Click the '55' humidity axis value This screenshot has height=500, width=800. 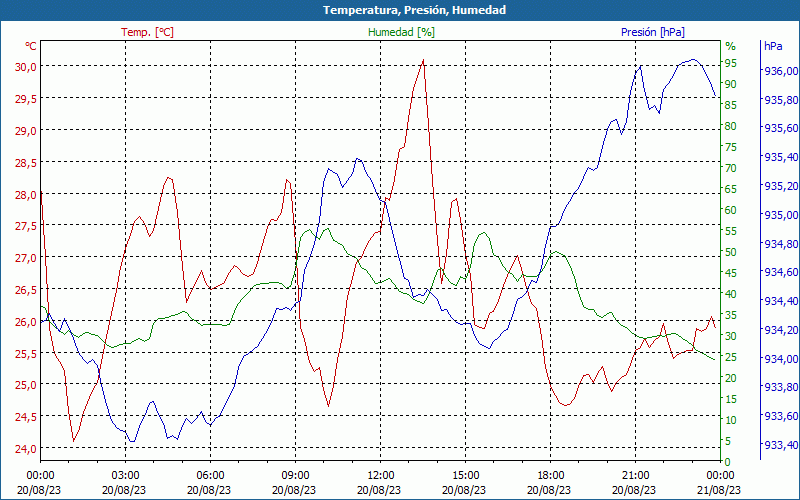pyautogui.click(x=731, y=231)
